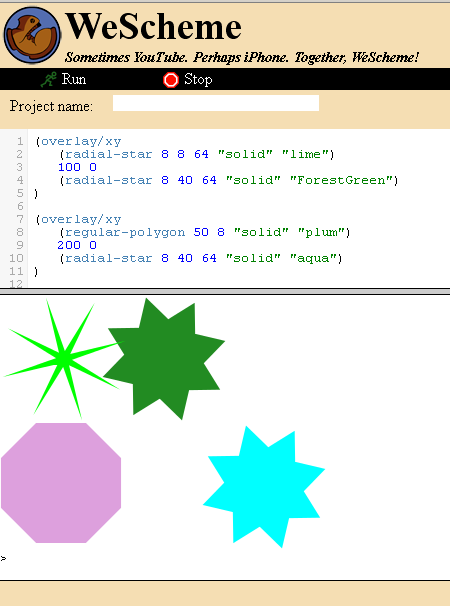Screen dimensions: 450x606
Task: Click the red Stop octagon icon
Action: click(170, 80)
